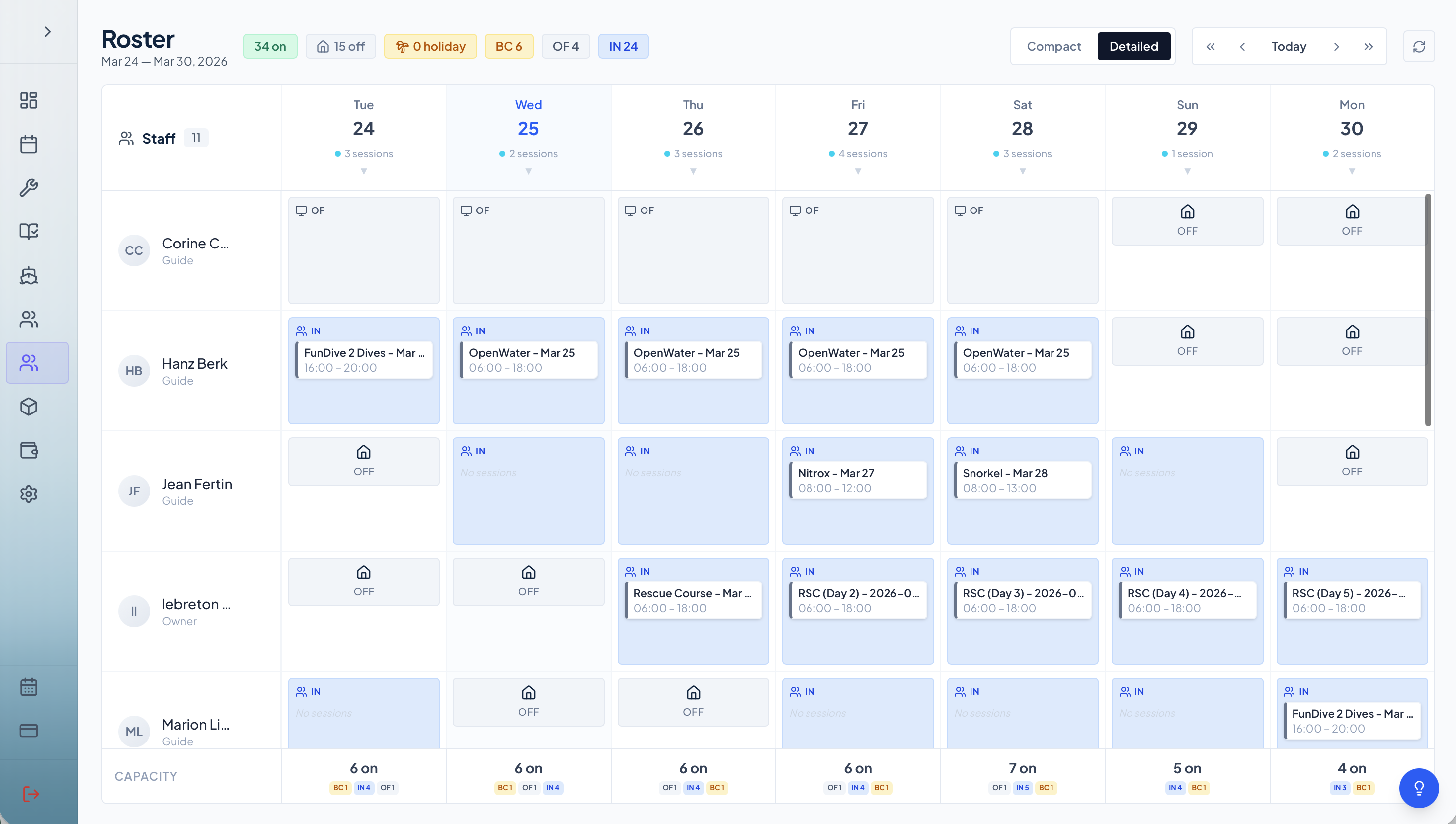Image resolution: width=1456 pixels, height=824 pixels.
Task: Expand Fri 27 sessions dropdown arrow
Action: pos(858,171)
